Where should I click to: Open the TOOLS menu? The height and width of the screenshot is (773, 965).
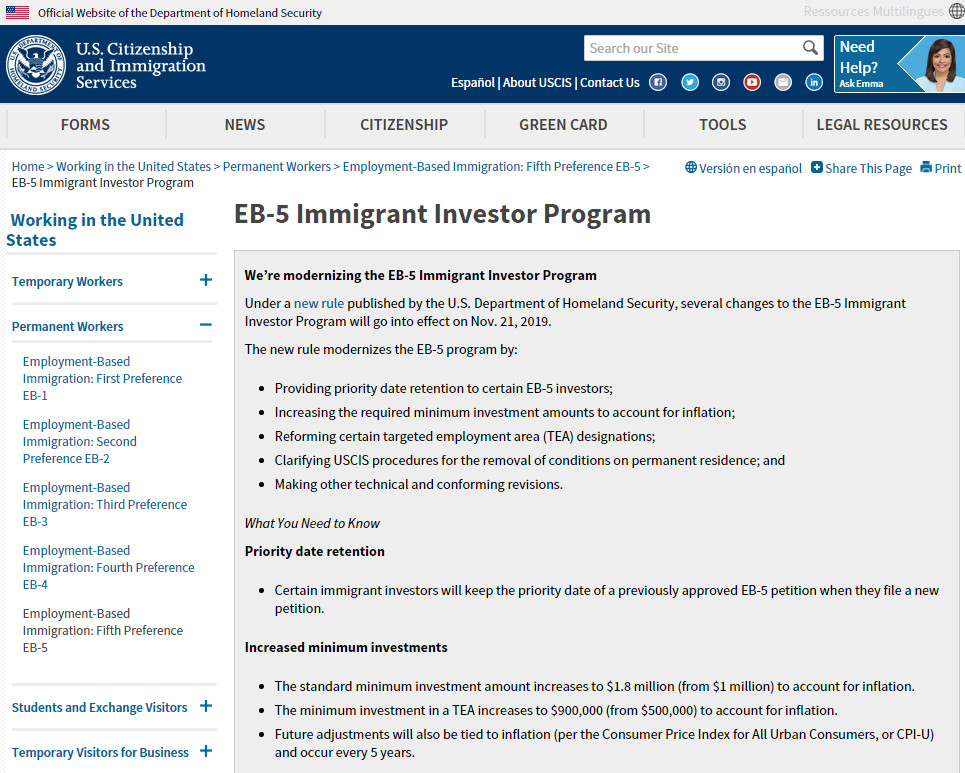coord(723,125)
